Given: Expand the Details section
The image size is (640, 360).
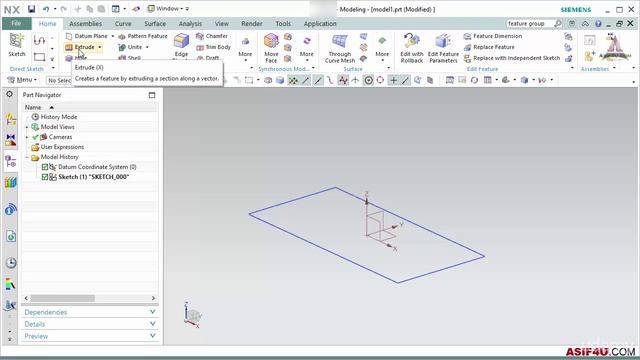Looking at the screenshot, I should pos(89,324).
